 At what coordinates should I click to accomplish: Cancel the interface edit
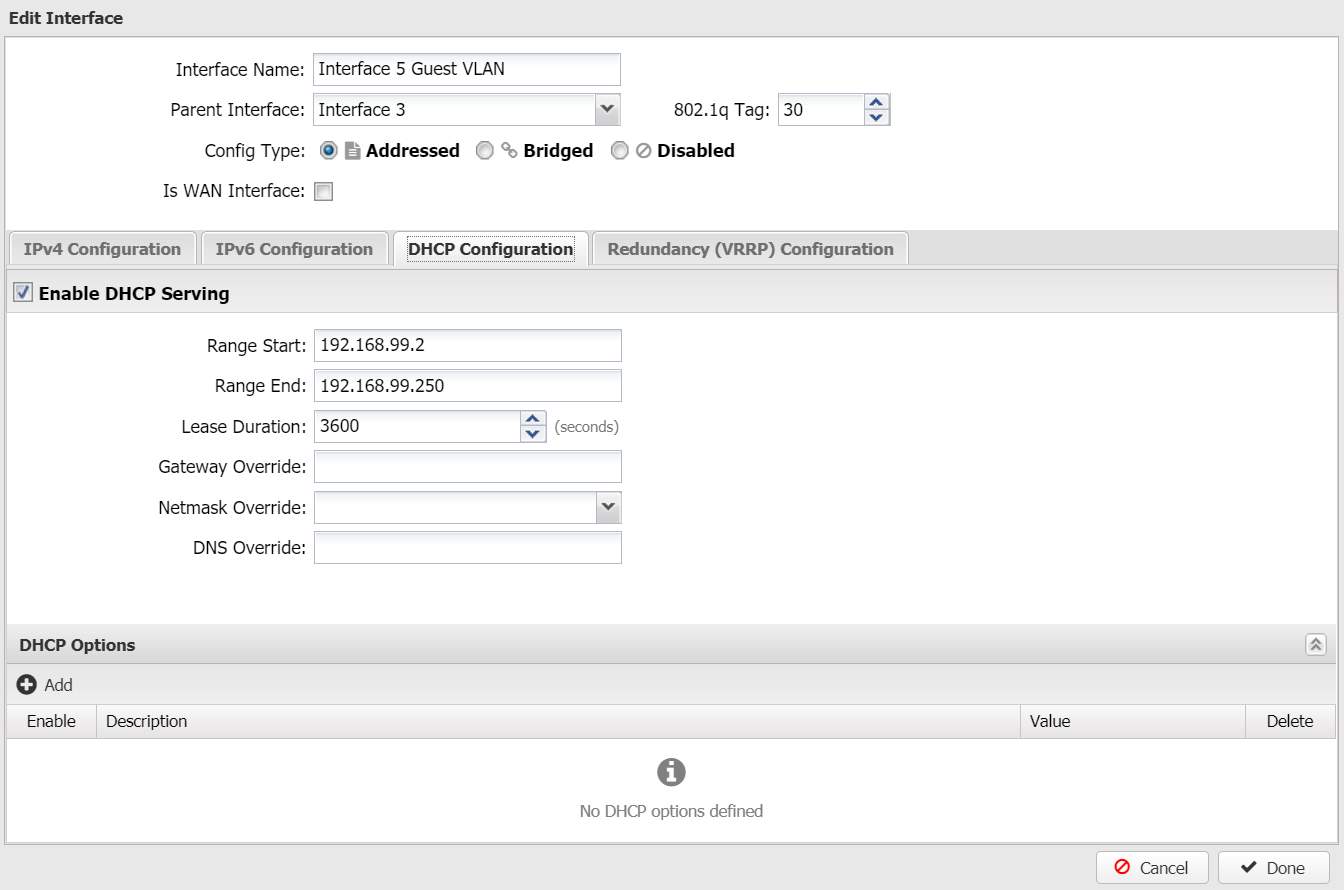1152,868
